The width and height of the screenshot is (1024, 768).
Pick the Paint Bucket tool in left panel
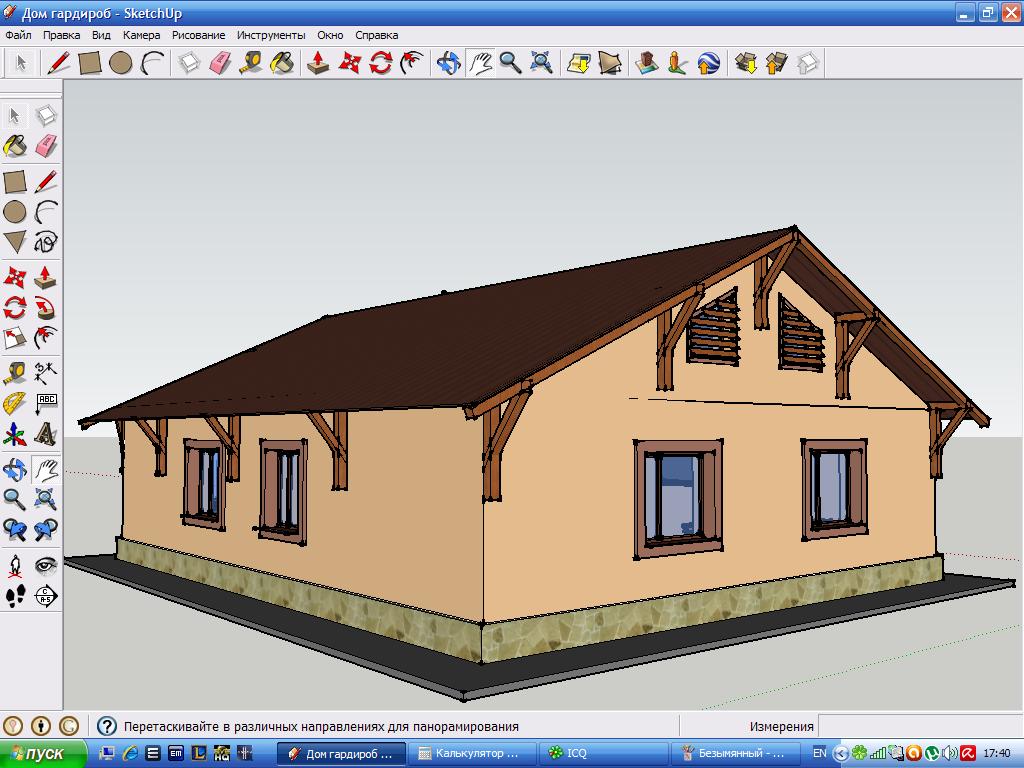tap(15, 146)
